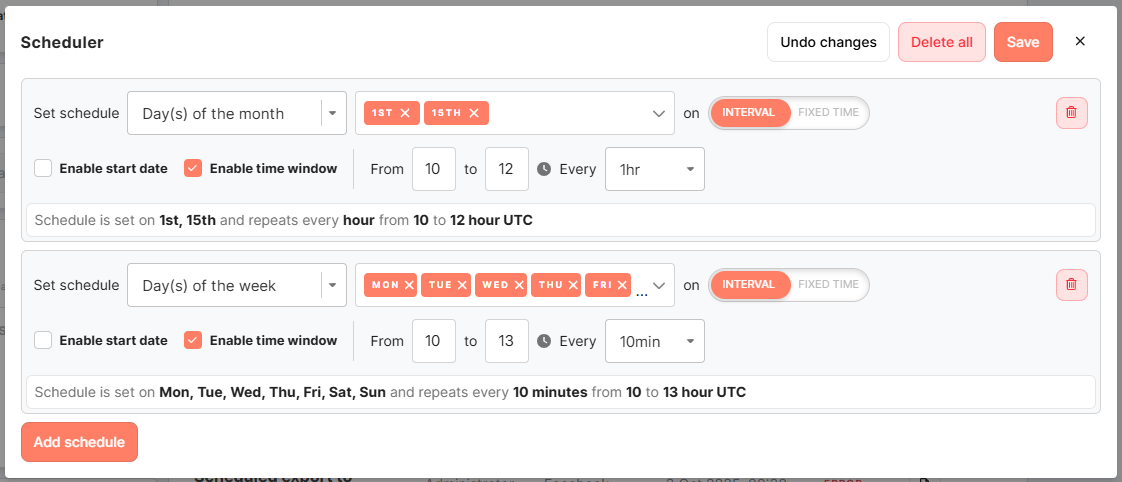Disable time window in second schedule
Image resolution: width=1122 pixels, height=482 pixels.
(193, 341)
